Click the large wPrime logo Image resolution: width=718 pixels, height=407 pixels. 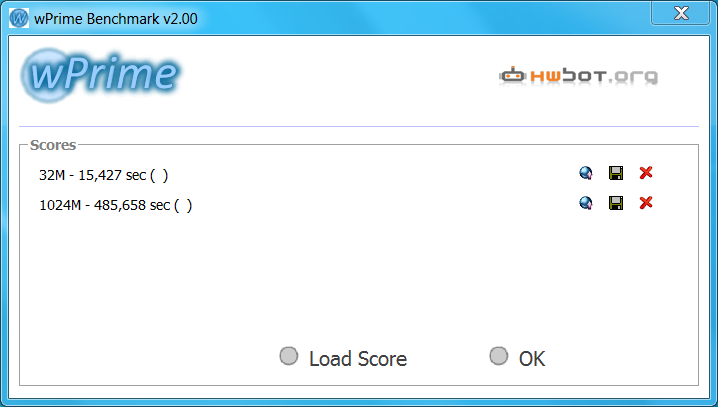[x=101, y=75]
